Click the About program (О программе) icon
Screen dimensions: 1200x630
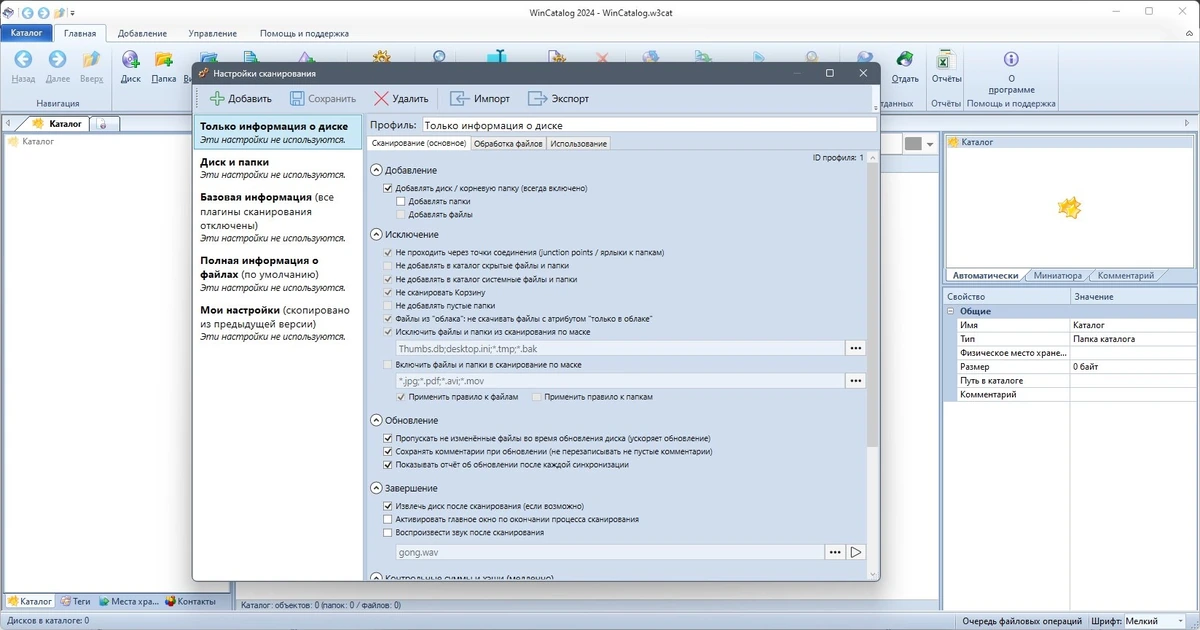click(x=1011, y=59)
